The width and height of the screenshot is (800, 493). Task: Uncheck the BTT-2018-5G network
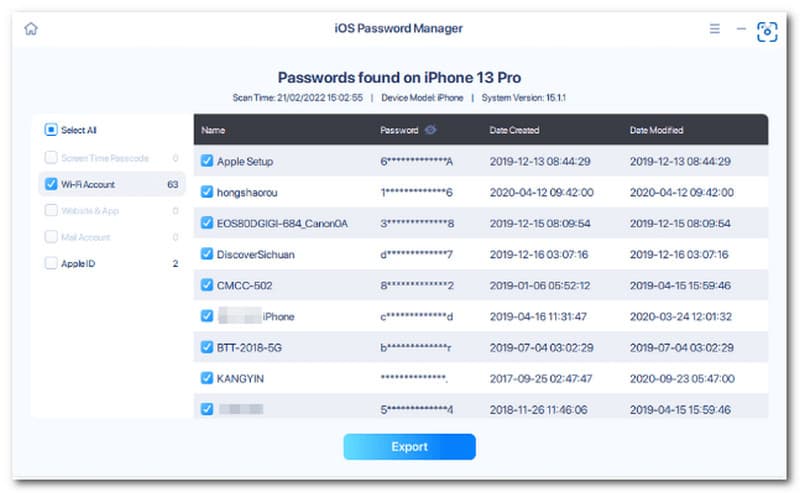coord(207,347)
